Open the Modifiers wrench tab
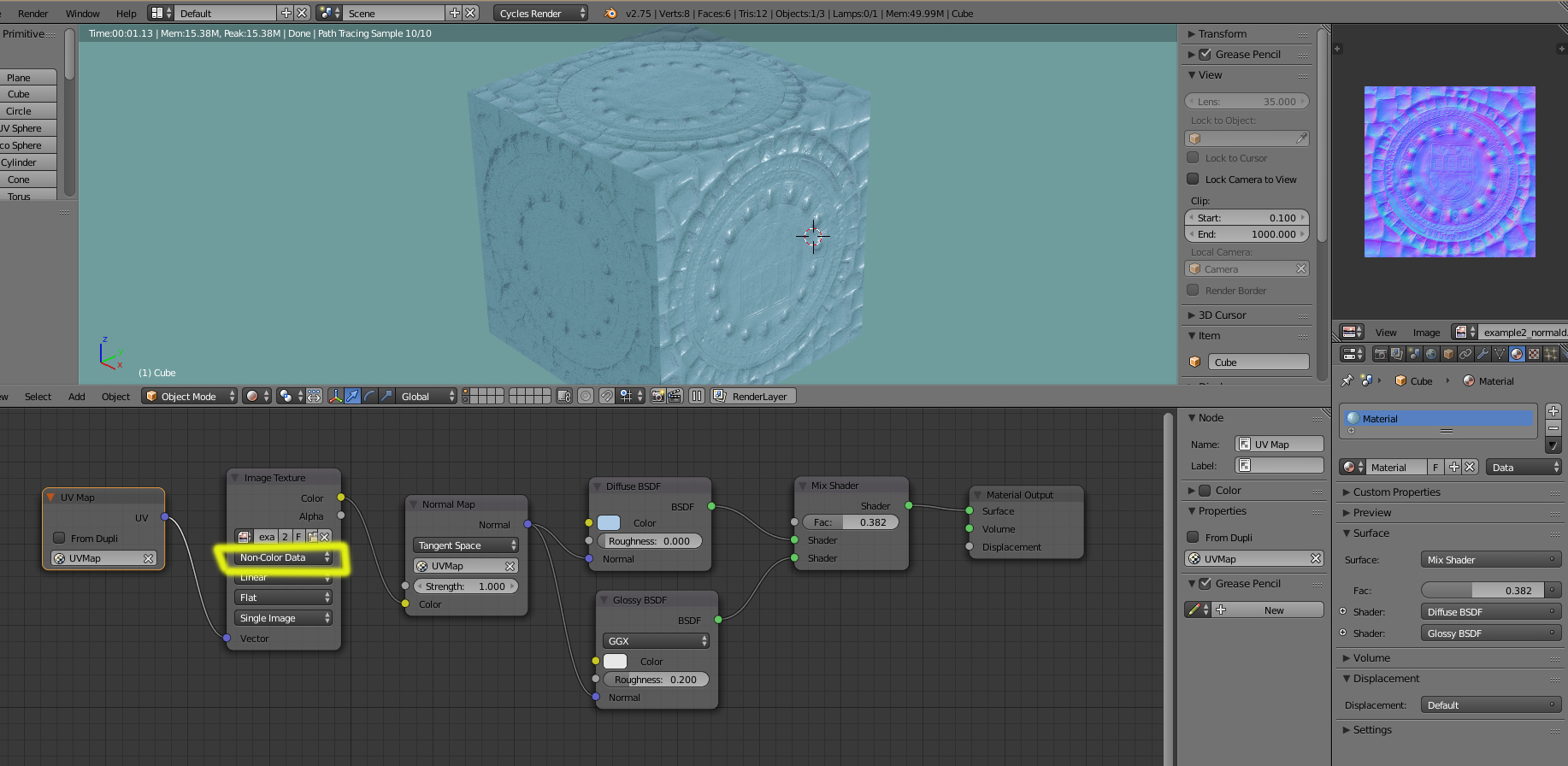This screenshot has width=1568, height=766. click(1483, 354)
